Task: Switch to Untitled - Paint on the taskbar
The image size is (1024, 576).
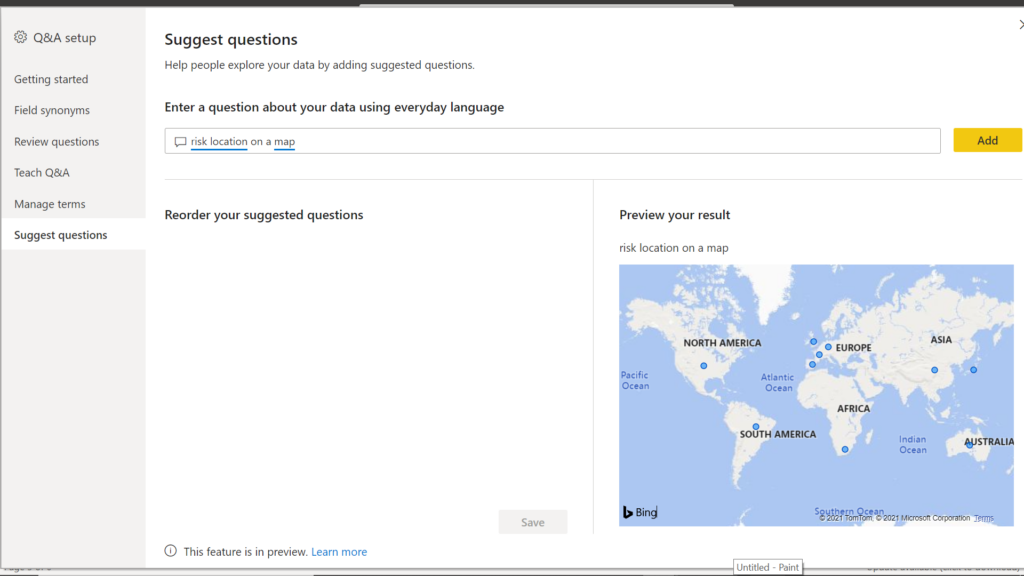Action: pyautogui.click(x=768, y=566)
